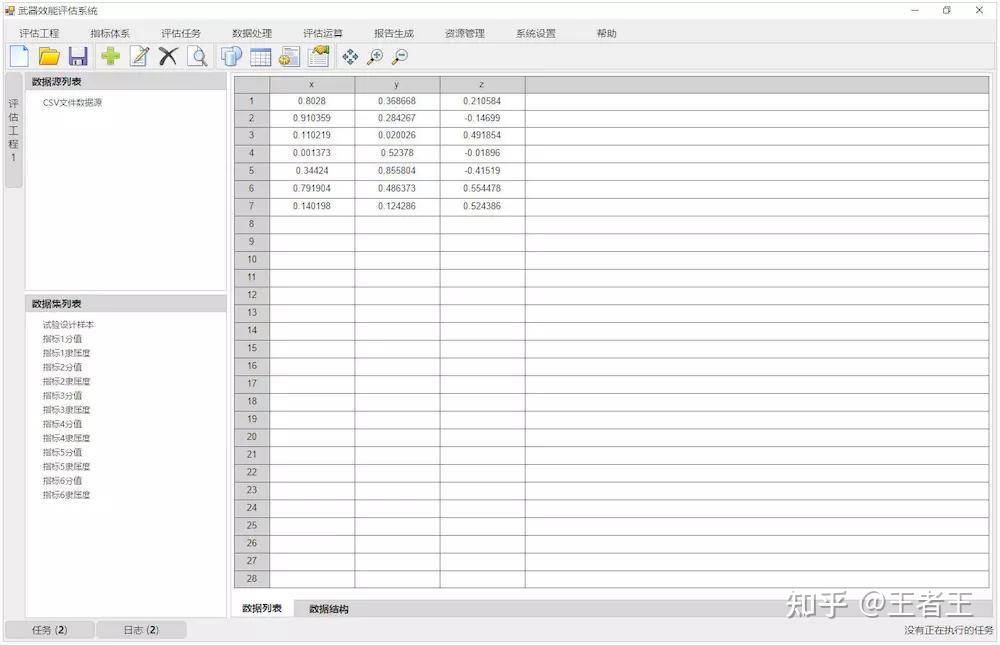Click the Delete X toolbar icon
This screenshot has height=645, width=1000.
coord(168,57)
